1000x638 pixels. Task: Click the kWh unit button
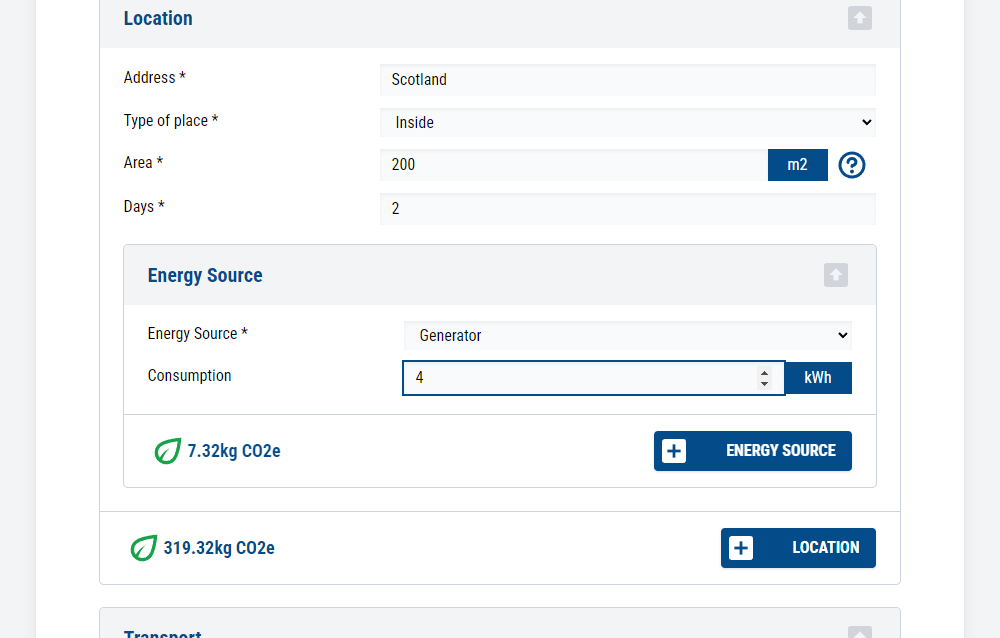817,377
